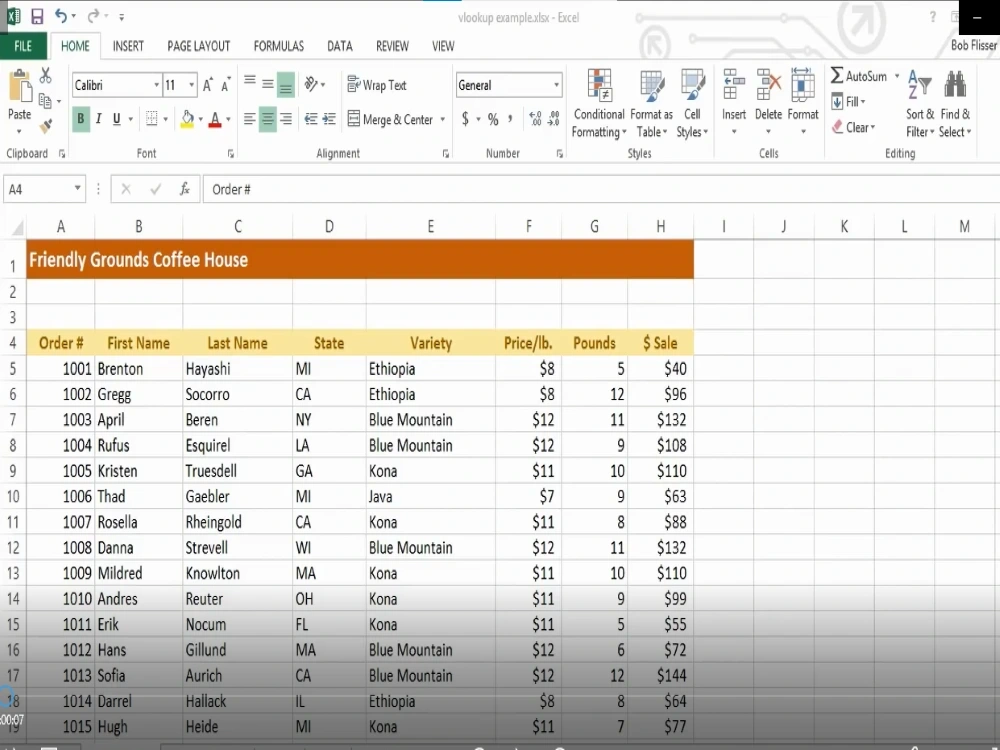1000x750 pixels.
Task: Click the Name Box showing A4
Action: [x=45, y=189]
